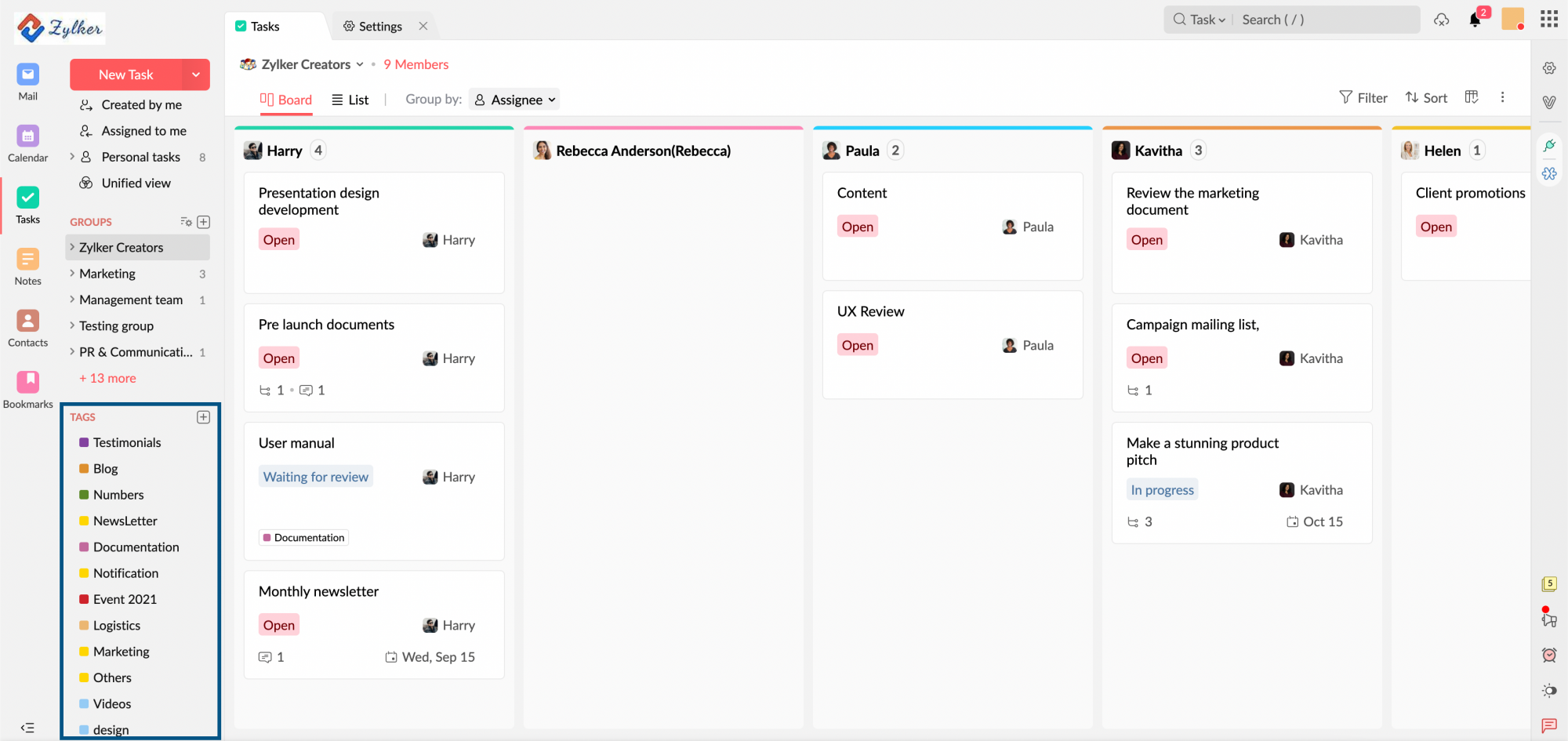Open group settings icon beside GROUPS
Image resolution: width=1568 pixels, height=741 pixels.
[186, 222]
